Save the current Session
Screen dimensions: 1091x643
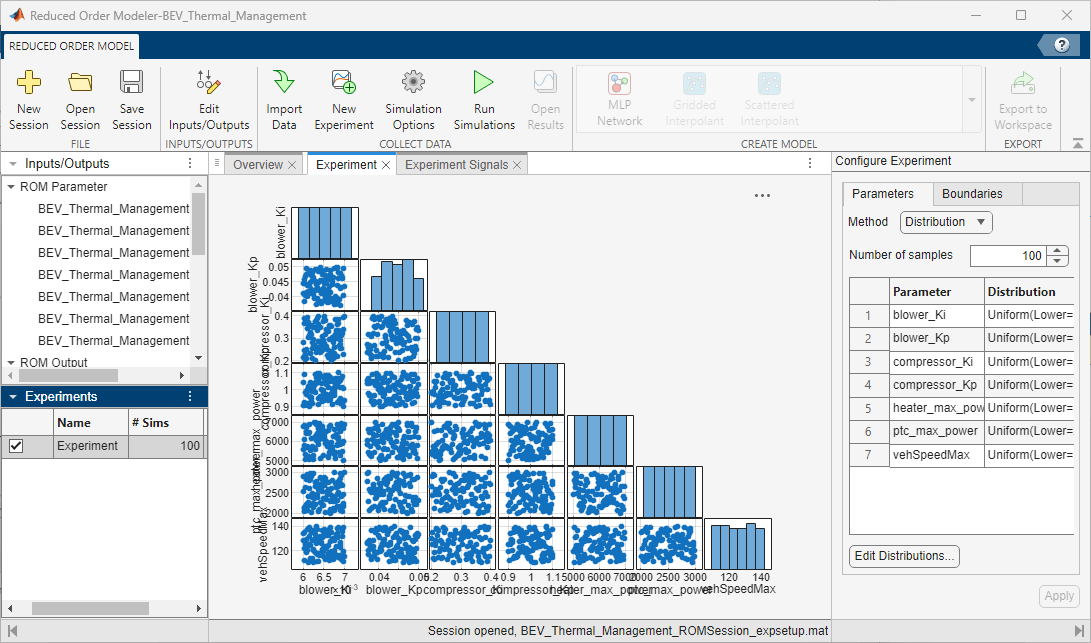point(131,97)
